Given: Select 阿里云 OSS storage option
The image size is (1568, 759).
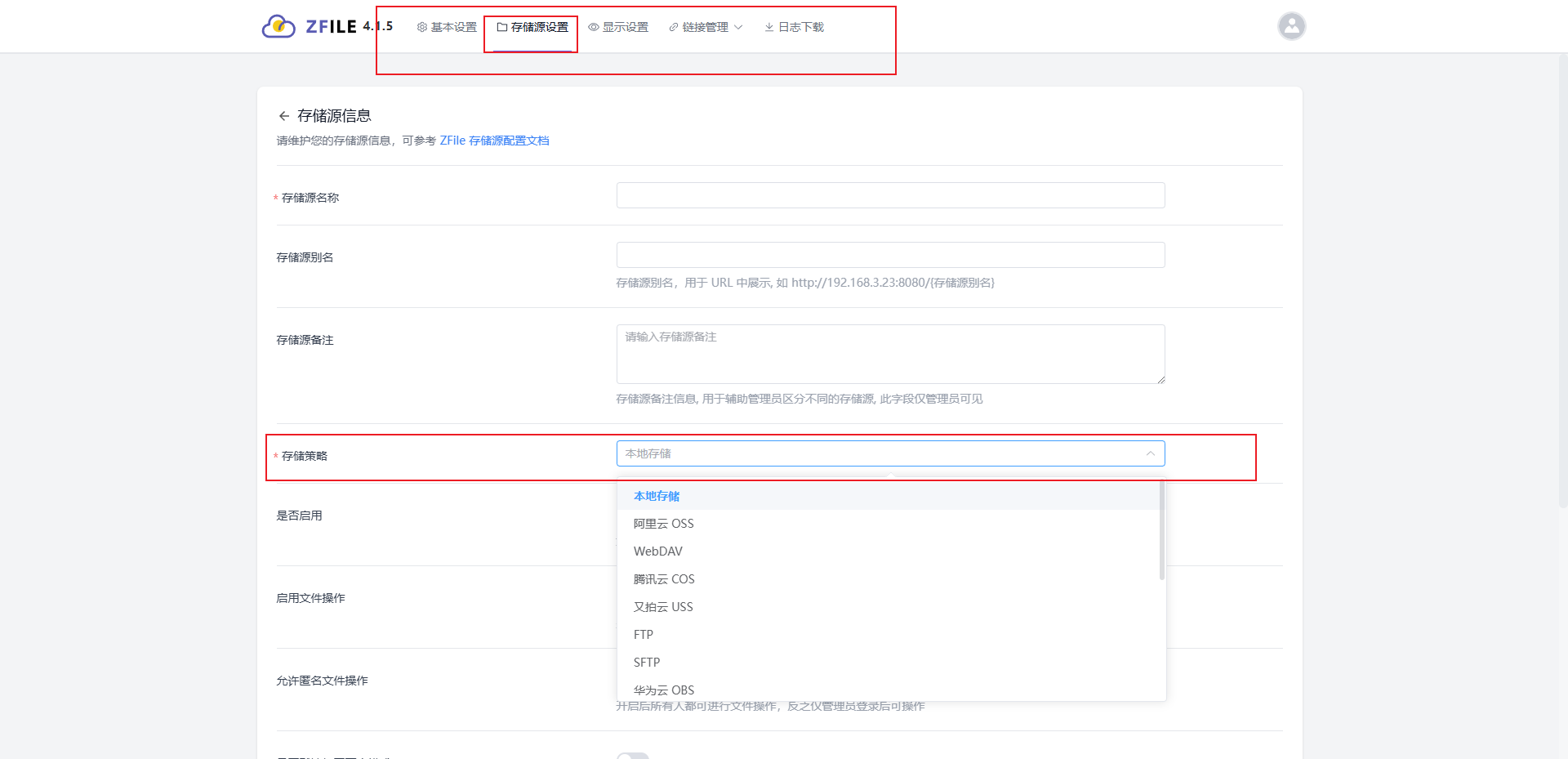Looking at the screenshot, I should pos(889,524).
